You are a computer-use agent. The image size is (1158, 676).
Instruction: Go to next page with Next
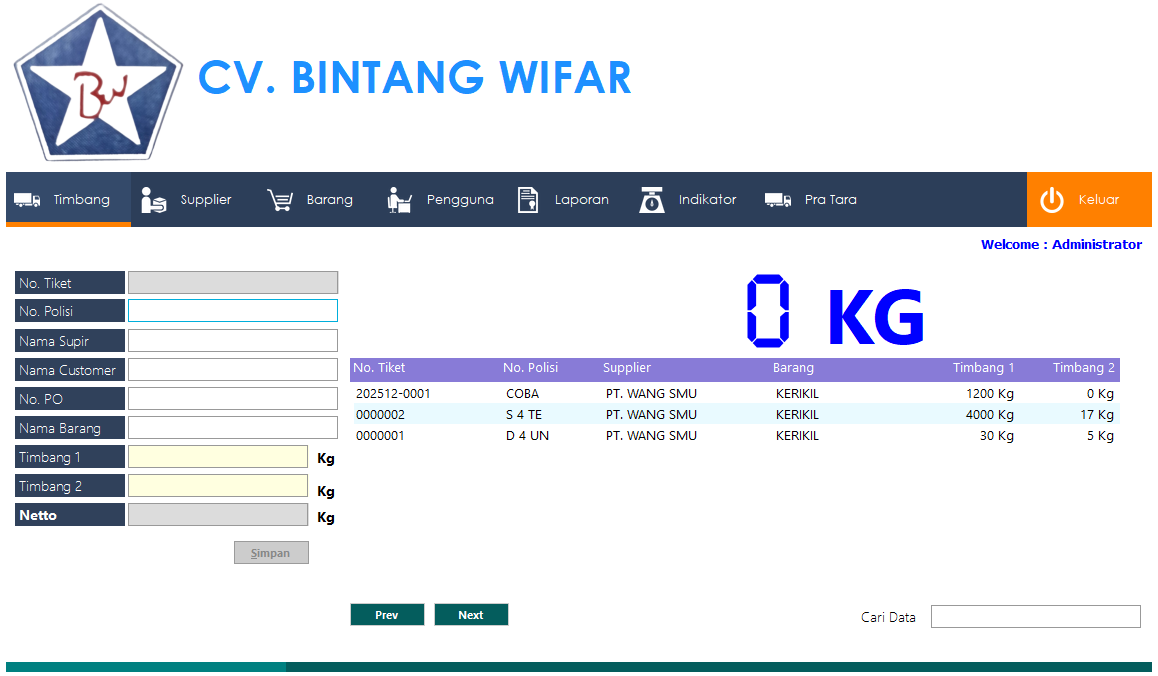coord(471,615)
